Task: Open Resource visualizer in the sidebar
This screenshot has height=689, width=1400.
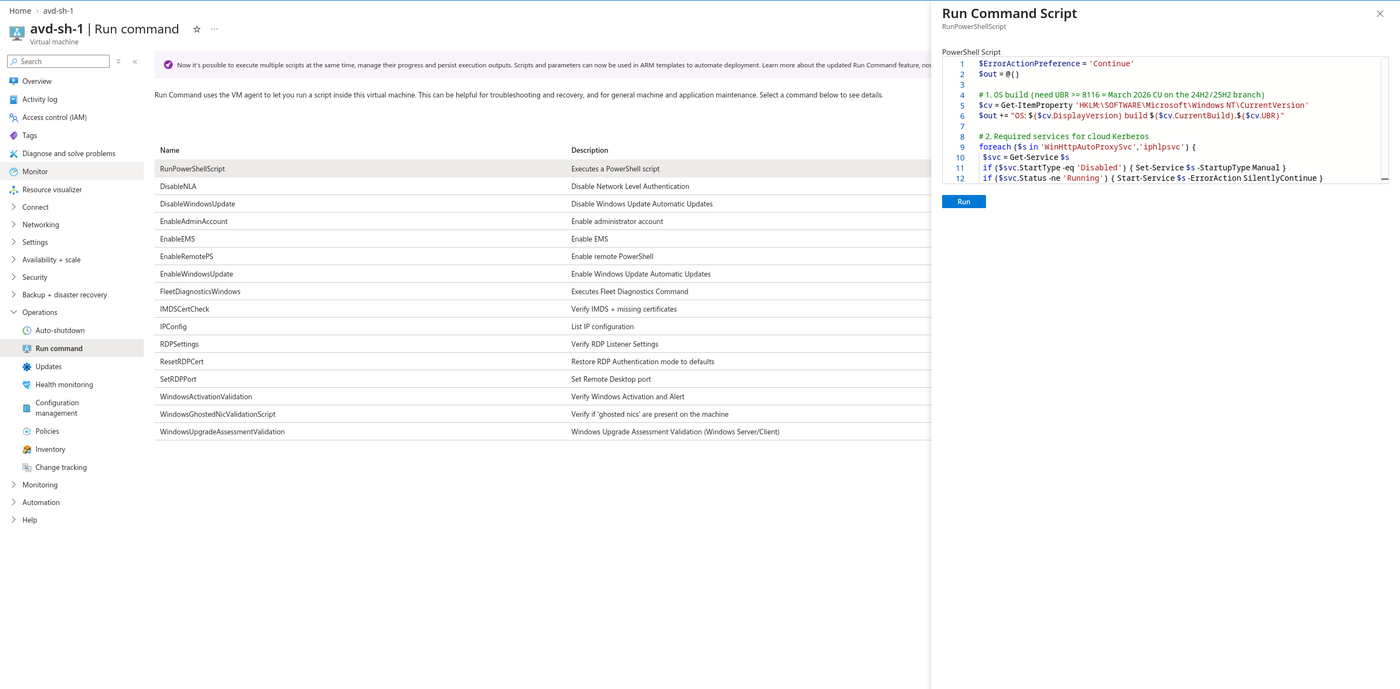Action: [52, 189]
